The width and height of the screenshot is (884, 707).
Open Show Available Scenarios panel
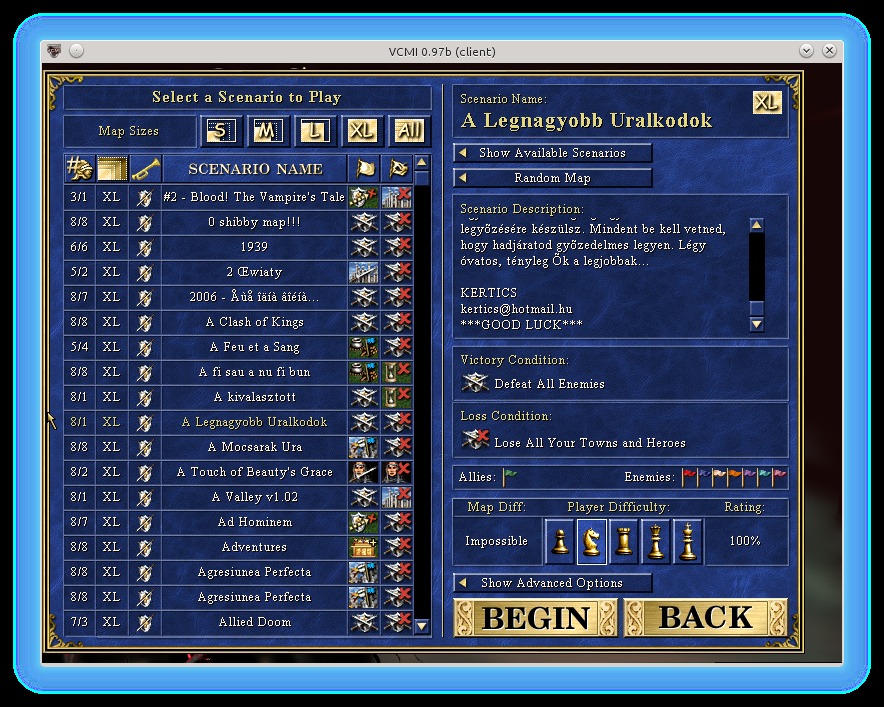coord(552,153)
